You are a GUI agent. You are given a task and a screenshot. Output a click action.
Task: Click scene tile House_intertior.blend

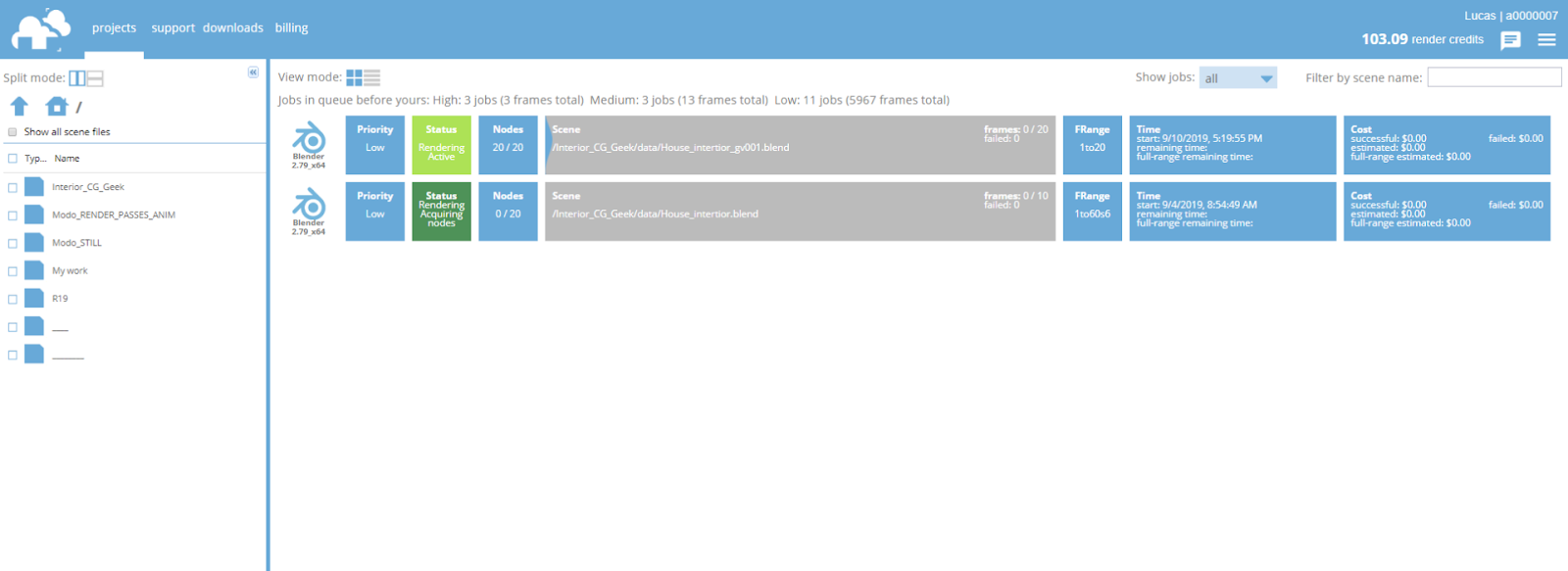801,212
